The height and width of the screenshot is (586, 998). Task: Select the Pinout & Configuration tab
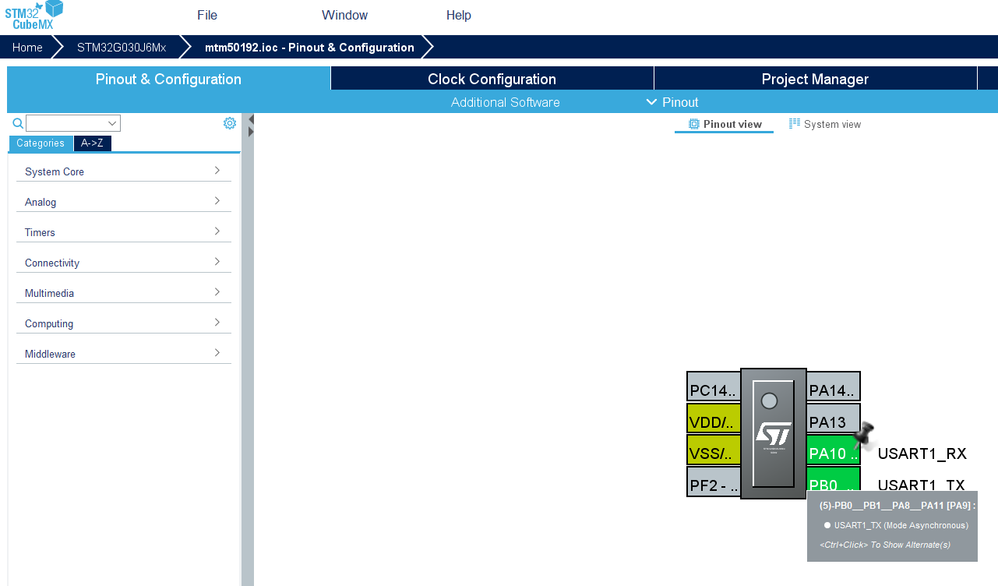click(169, 79)
